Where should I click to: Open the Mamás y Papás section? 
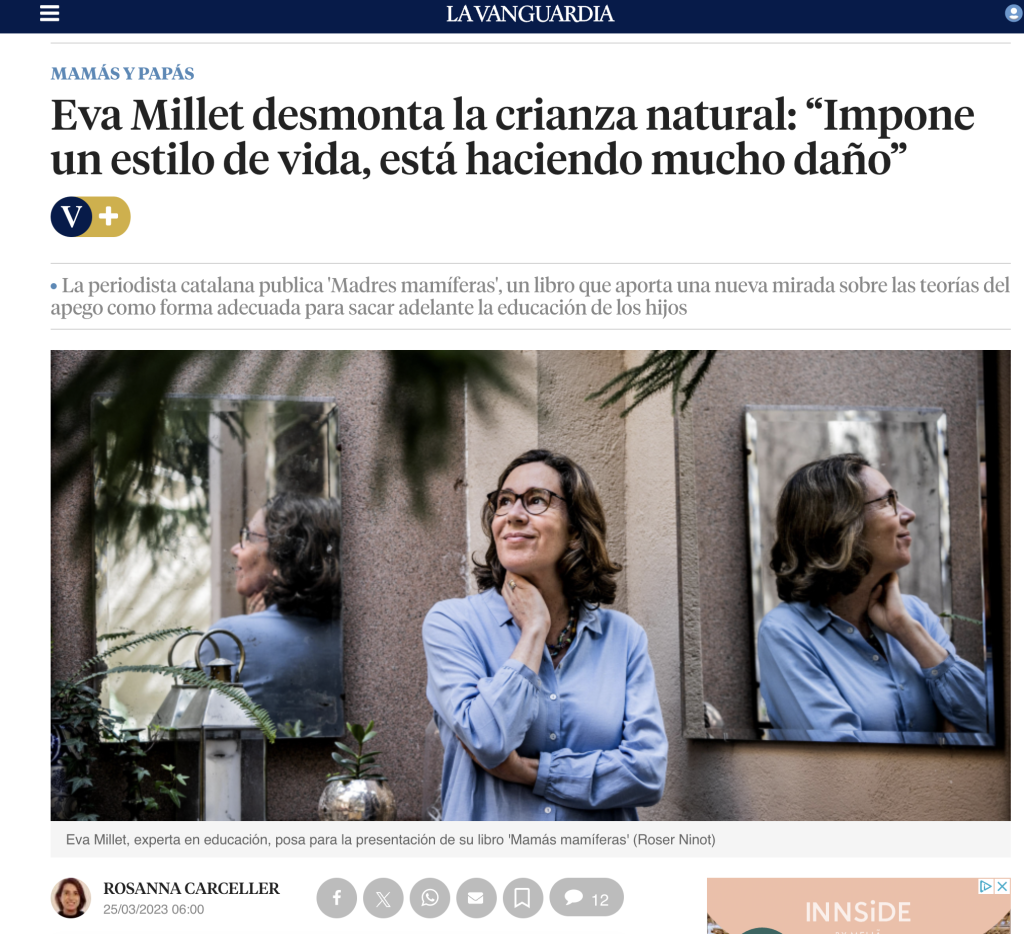pyautogui.click(x=123, y=73)
